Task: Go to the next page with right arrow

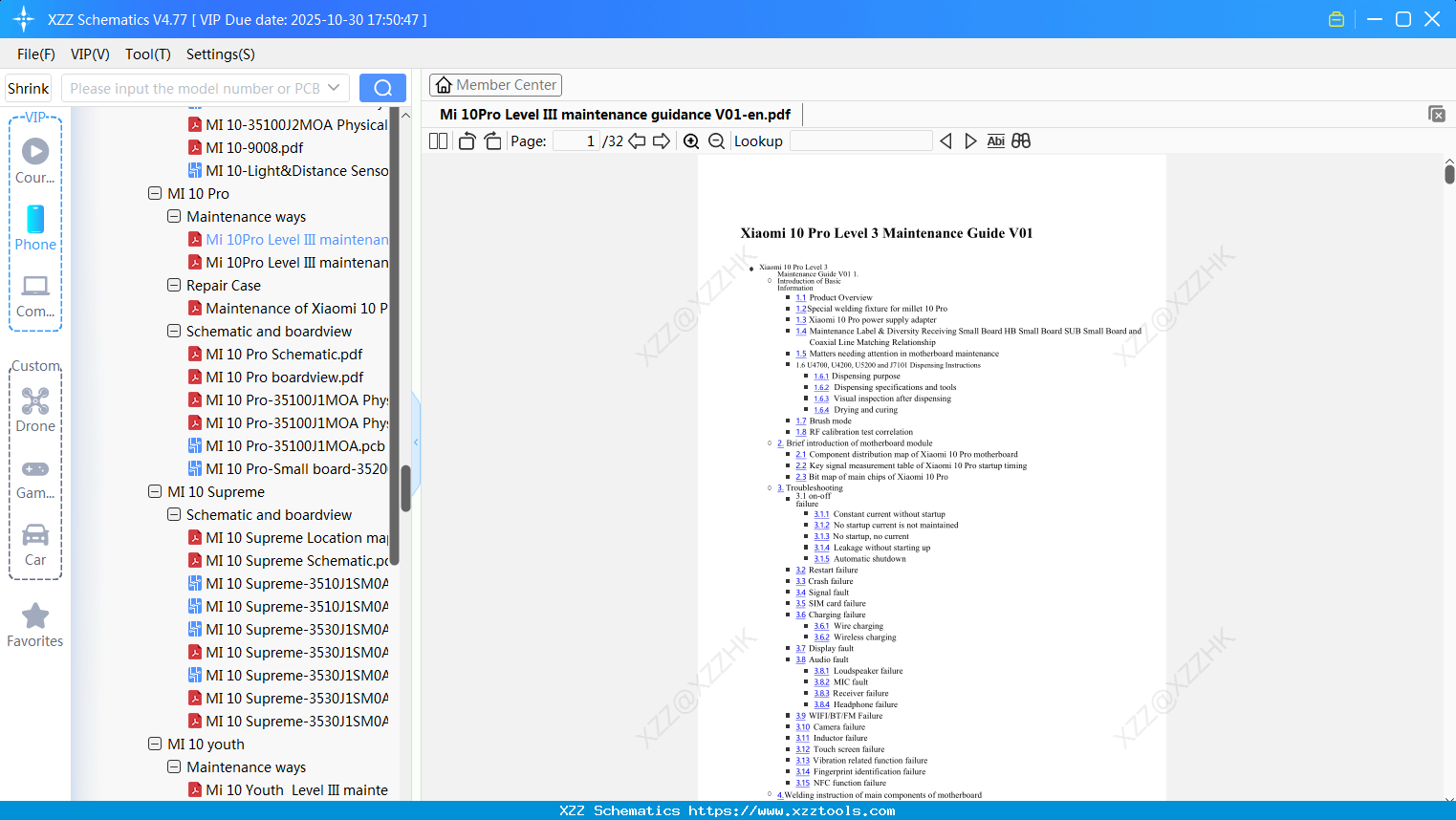Action: coord(662,141)
